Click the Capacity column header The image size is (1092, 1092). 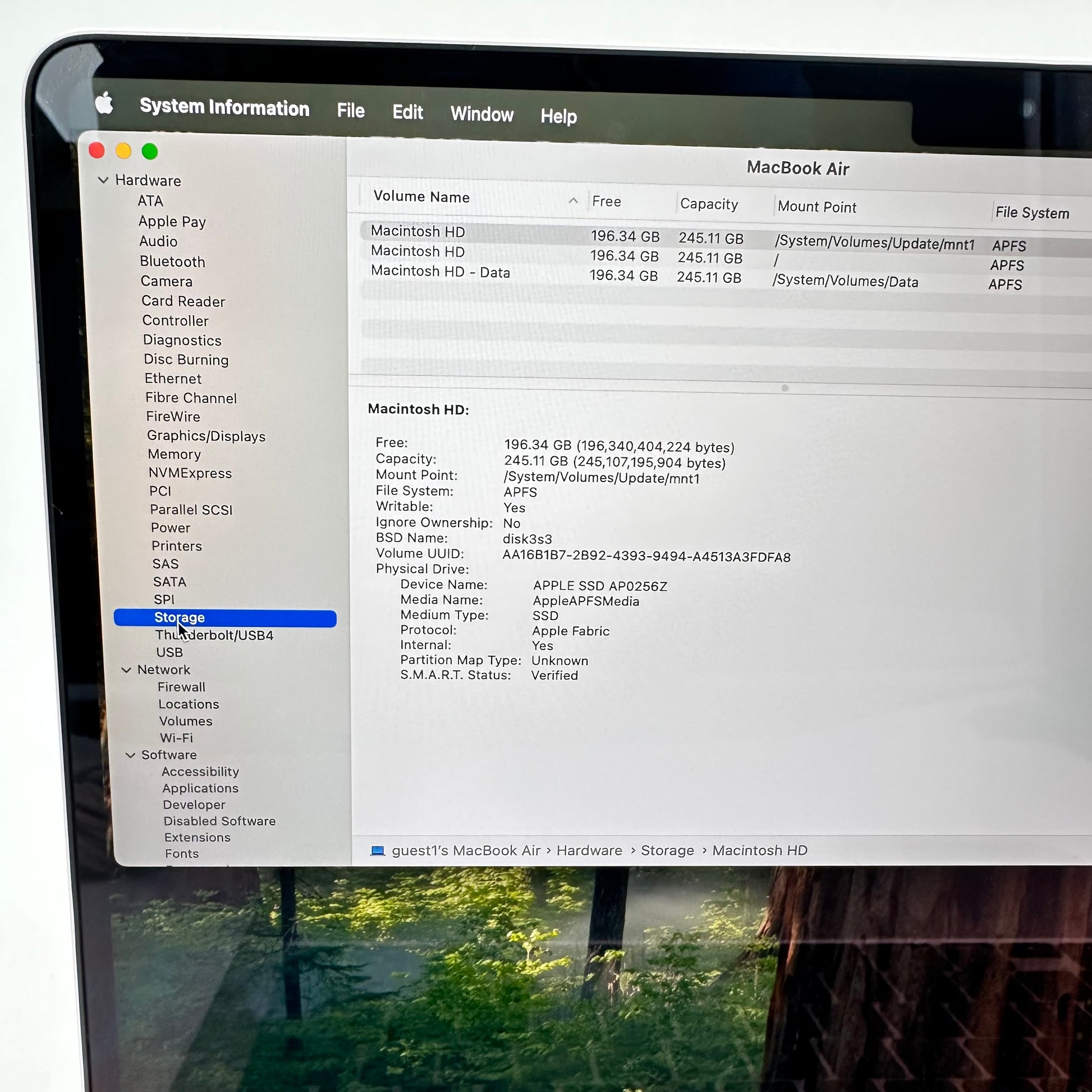(709, 204)
